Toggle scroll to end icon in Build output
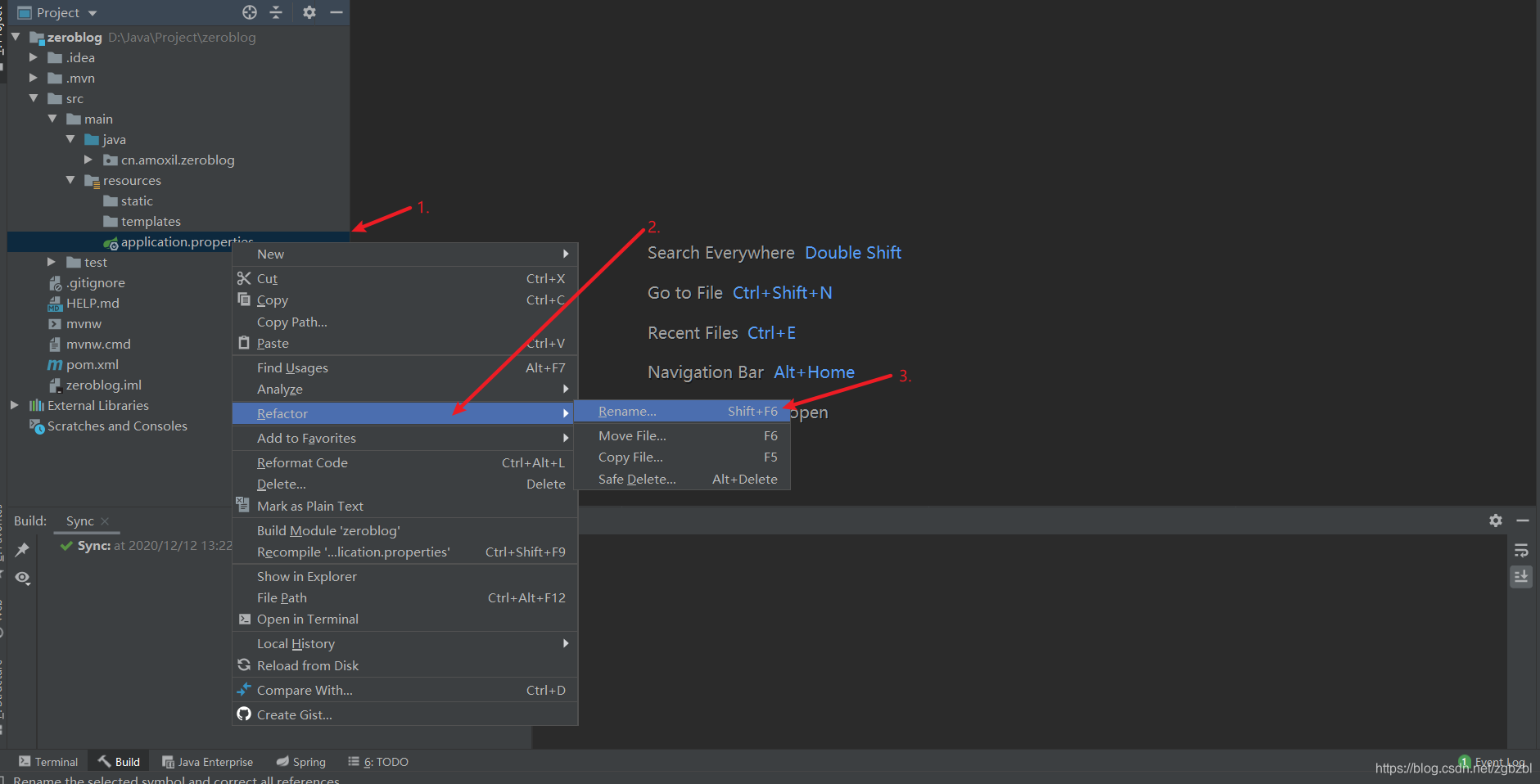 pyautogui.click(x=1521, y=577)
